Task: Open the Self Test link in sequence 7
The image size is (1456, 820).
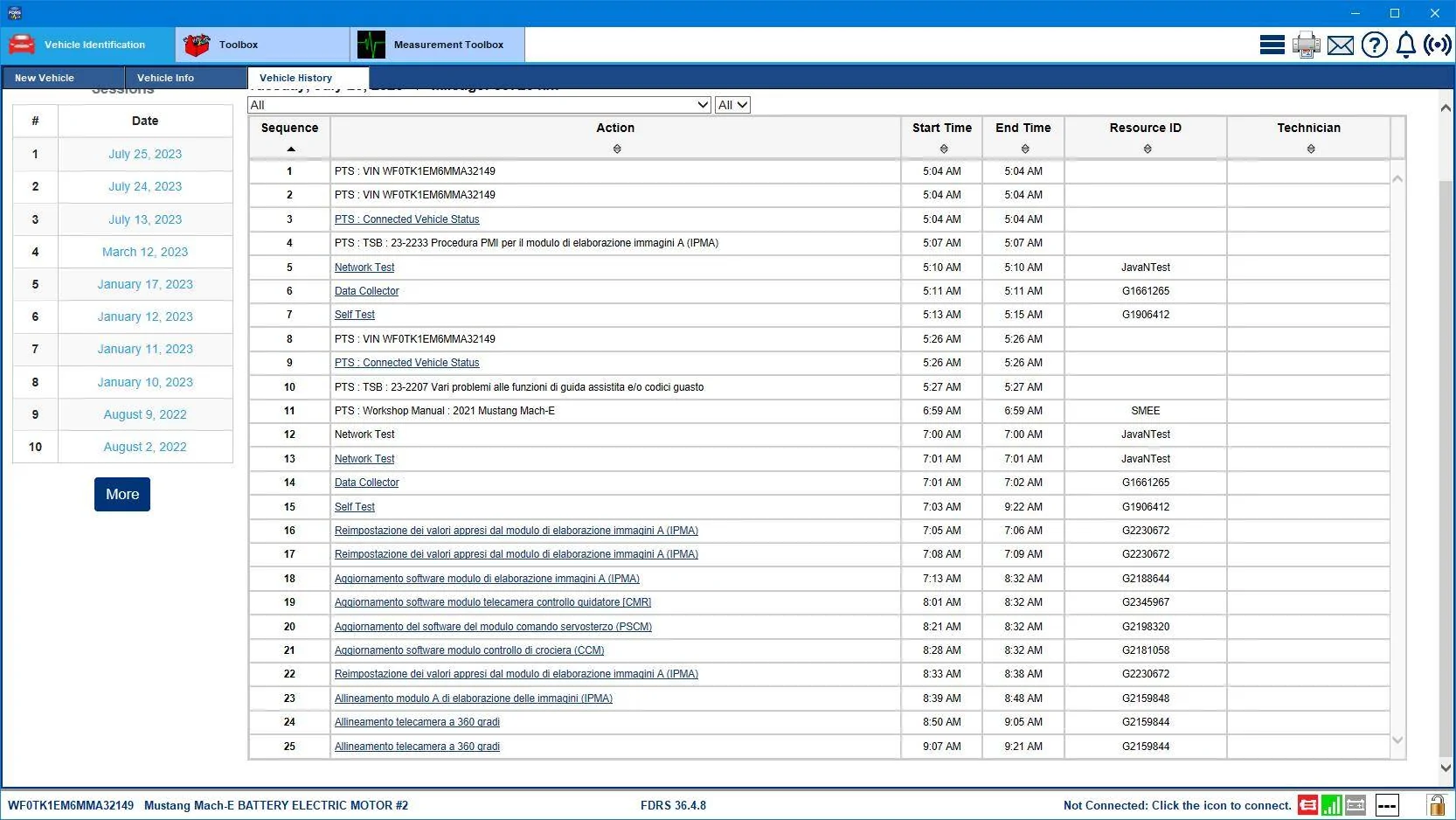Action: point(355,315)
